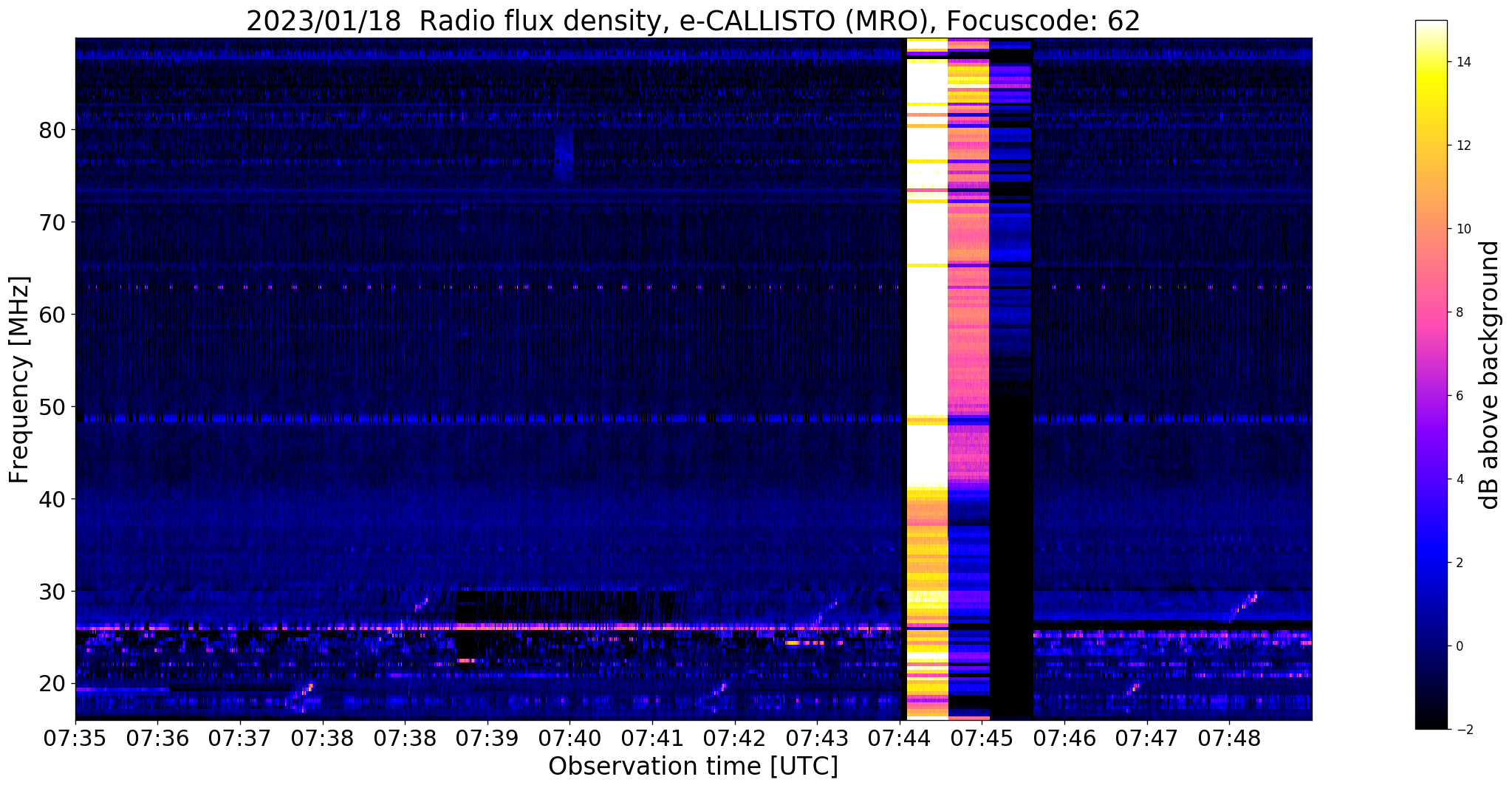Click the faint blue blob near 78 MHz at 07:40
1512x788 pixels.
pos(564,155)
